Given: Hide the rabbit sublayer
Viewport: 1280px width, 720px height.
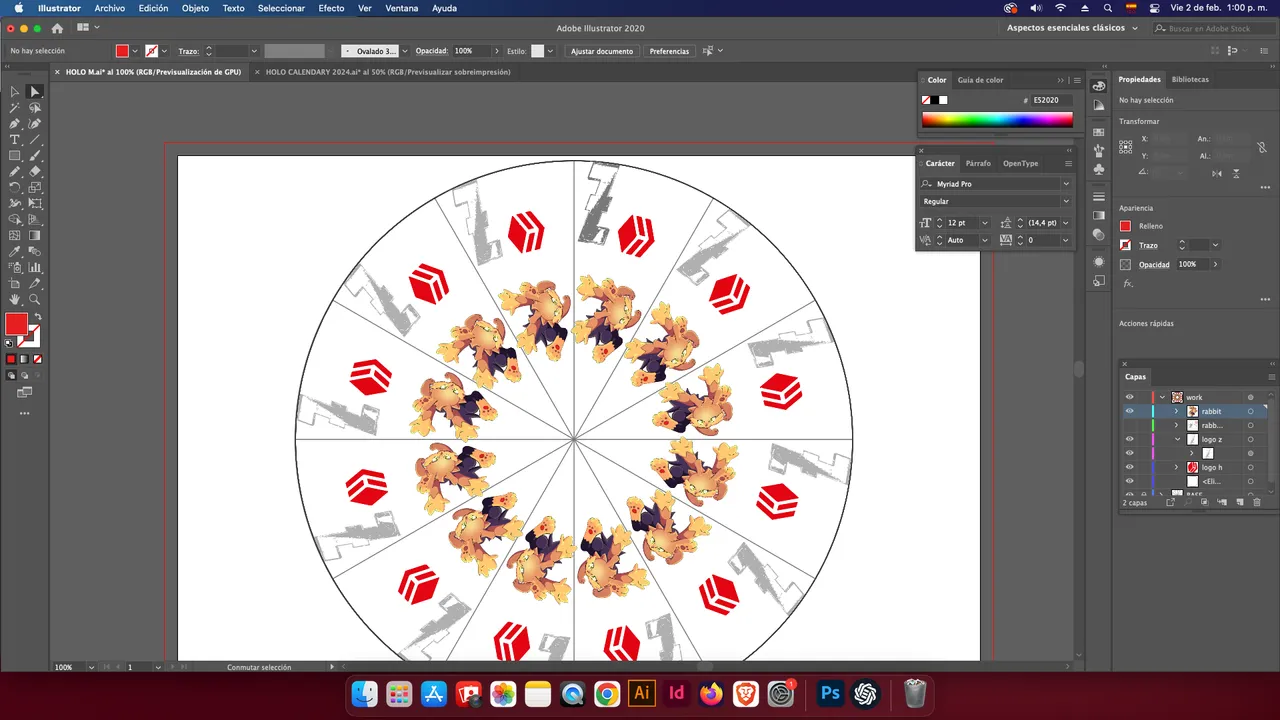Looking at the screenshot, I should (x=1130, y=411).
